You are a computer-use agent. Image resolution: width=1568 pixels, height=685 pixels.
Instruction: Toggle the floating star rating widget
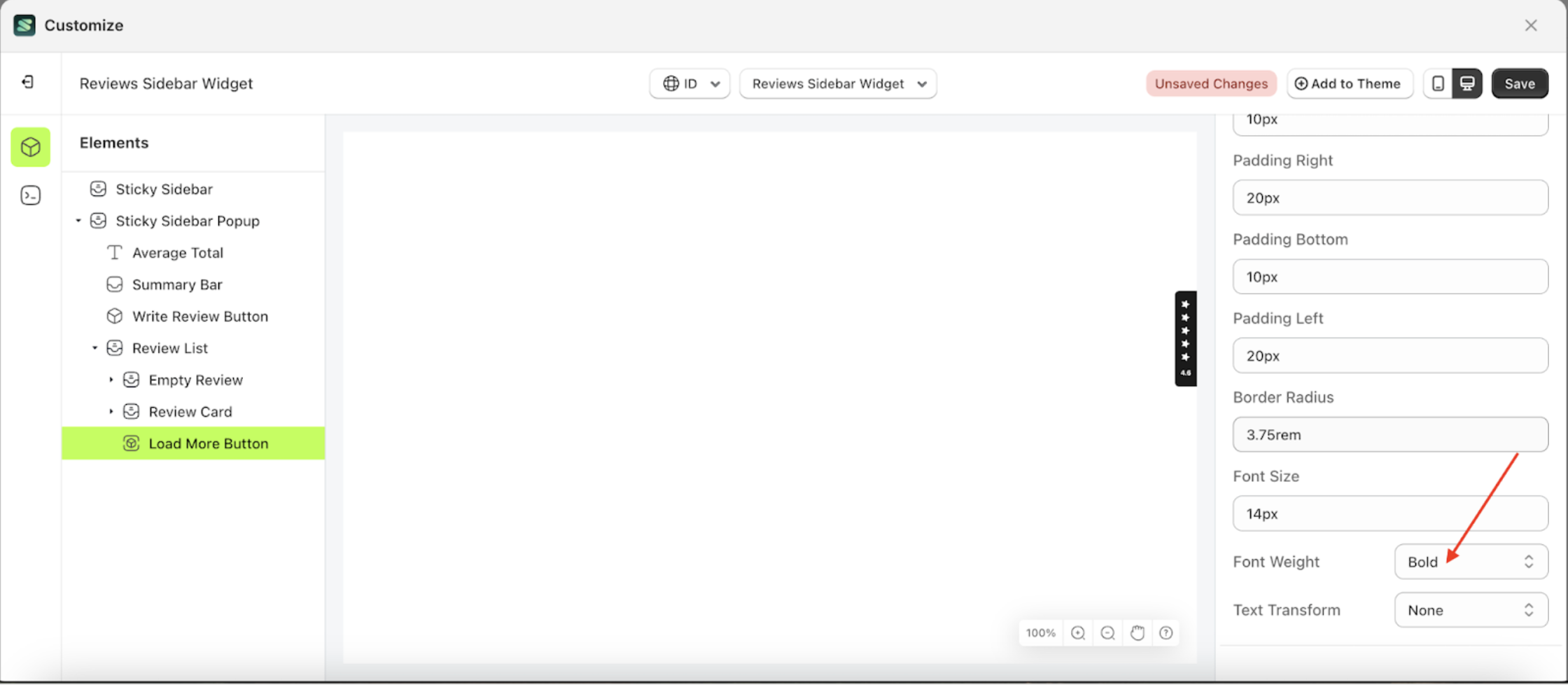tap(1185, 339)
